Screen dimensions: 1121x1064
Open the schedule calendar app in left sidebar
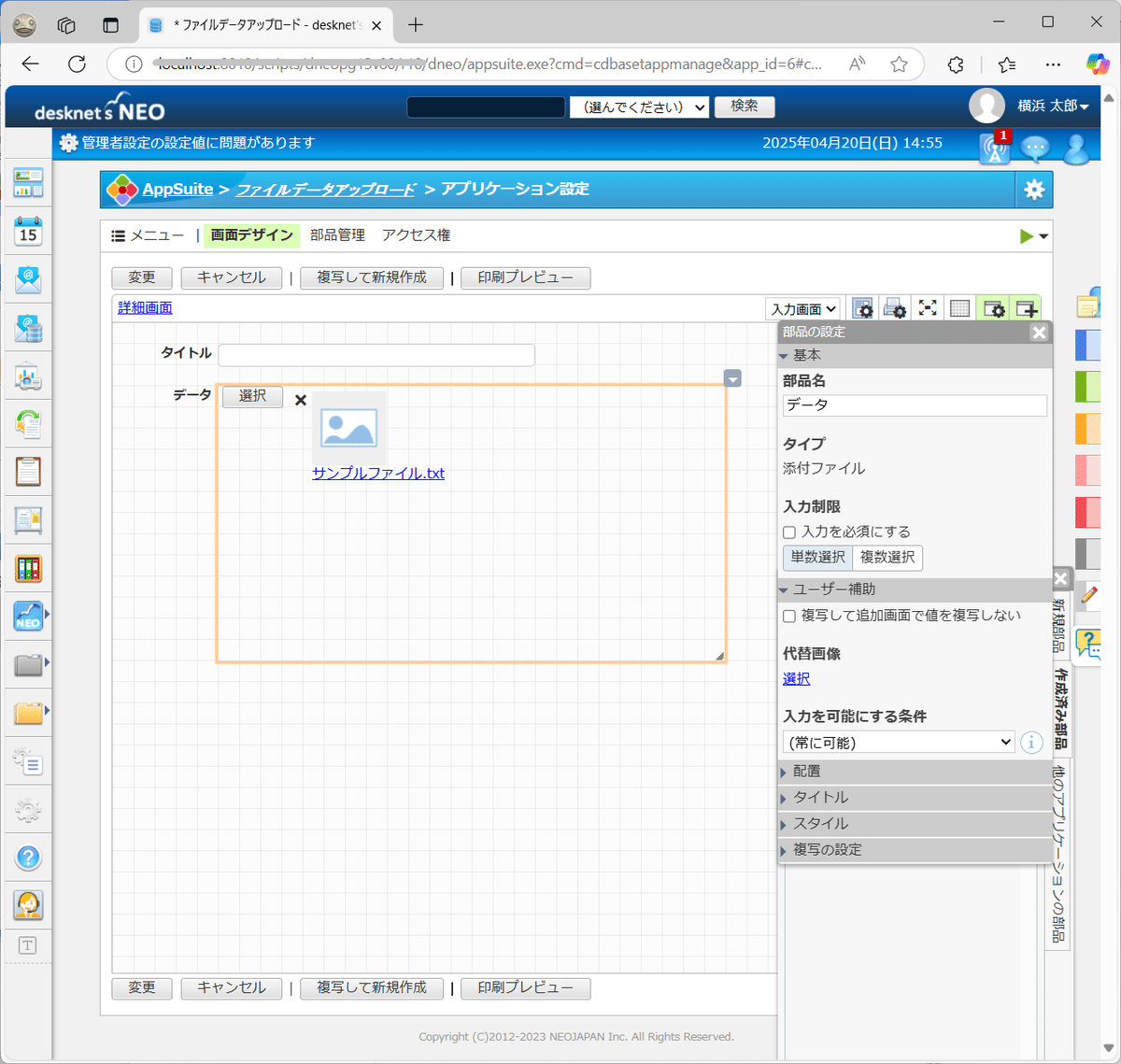point(28,231)
